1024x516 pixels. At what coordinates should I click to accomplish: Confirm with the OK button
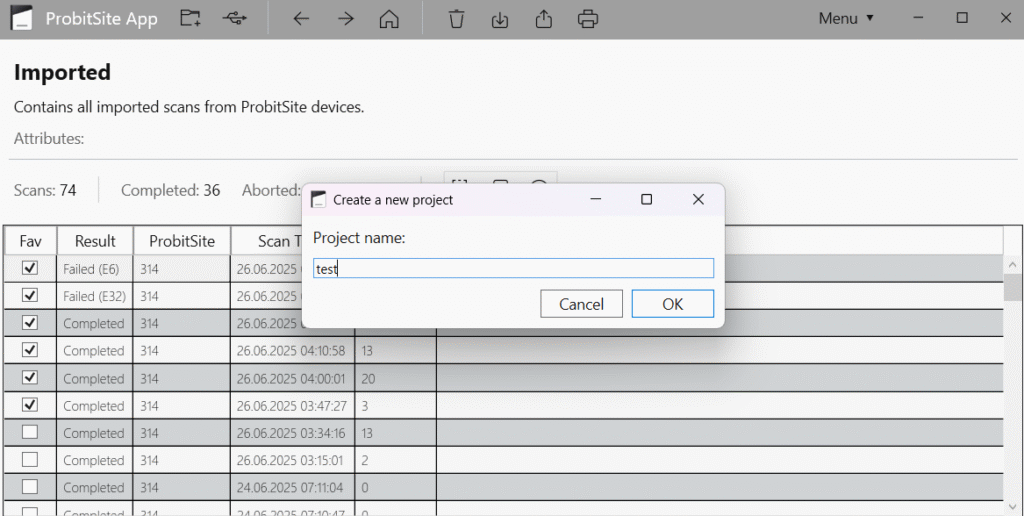click(673, 304)
